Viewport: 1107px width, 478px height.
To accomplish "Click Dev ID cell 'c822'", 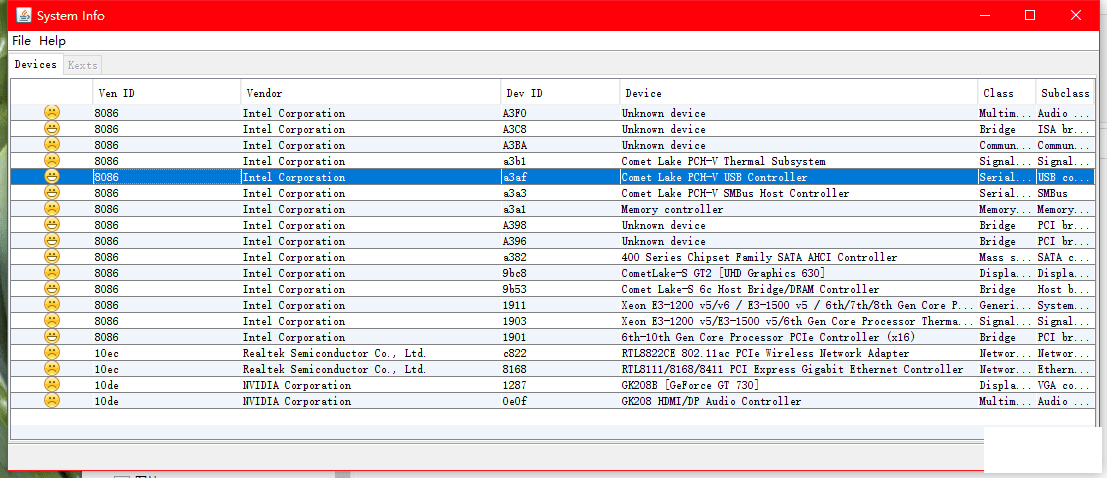I will (561, 353).
